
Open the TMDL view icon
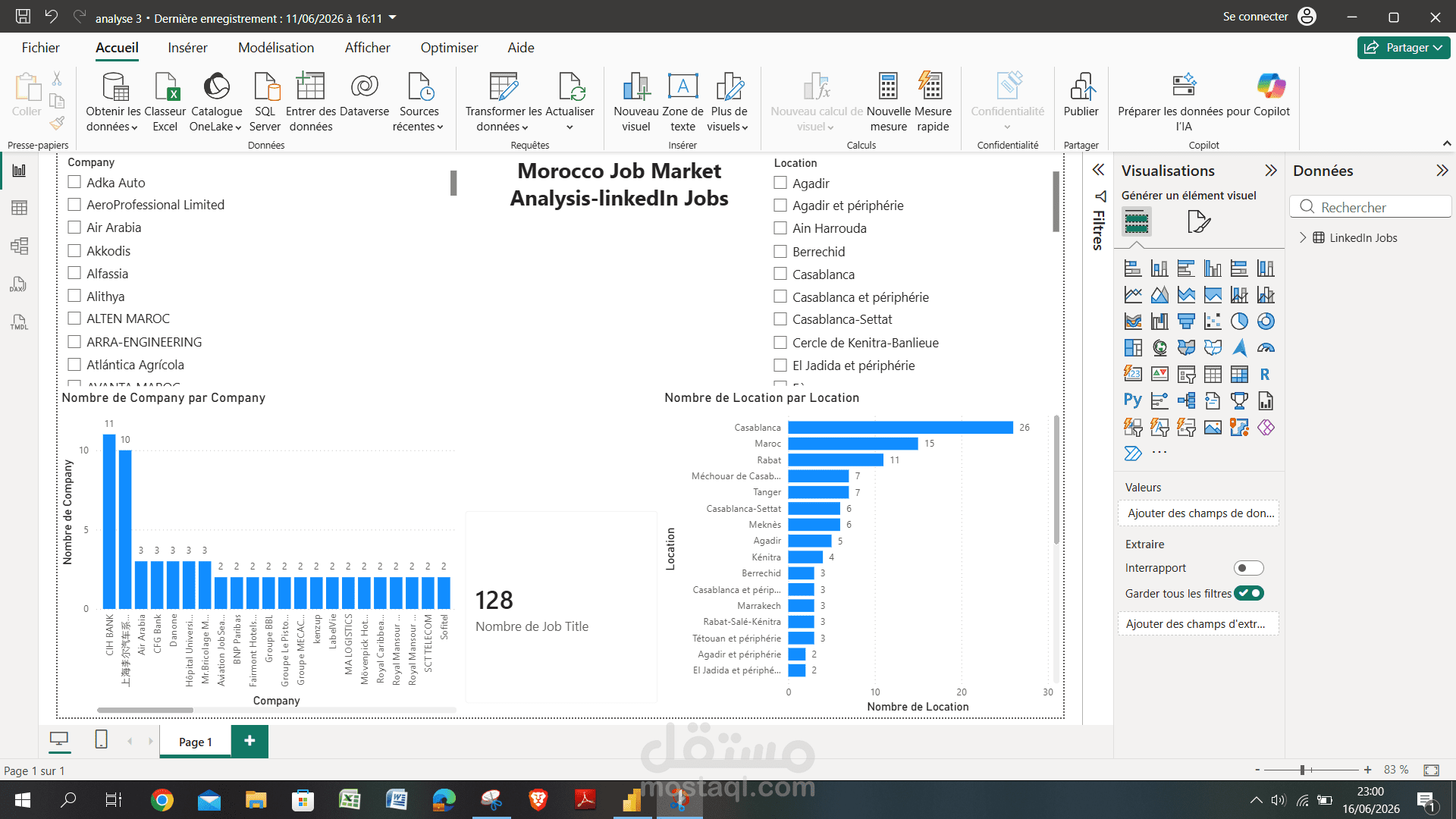[x=19, y=322]
